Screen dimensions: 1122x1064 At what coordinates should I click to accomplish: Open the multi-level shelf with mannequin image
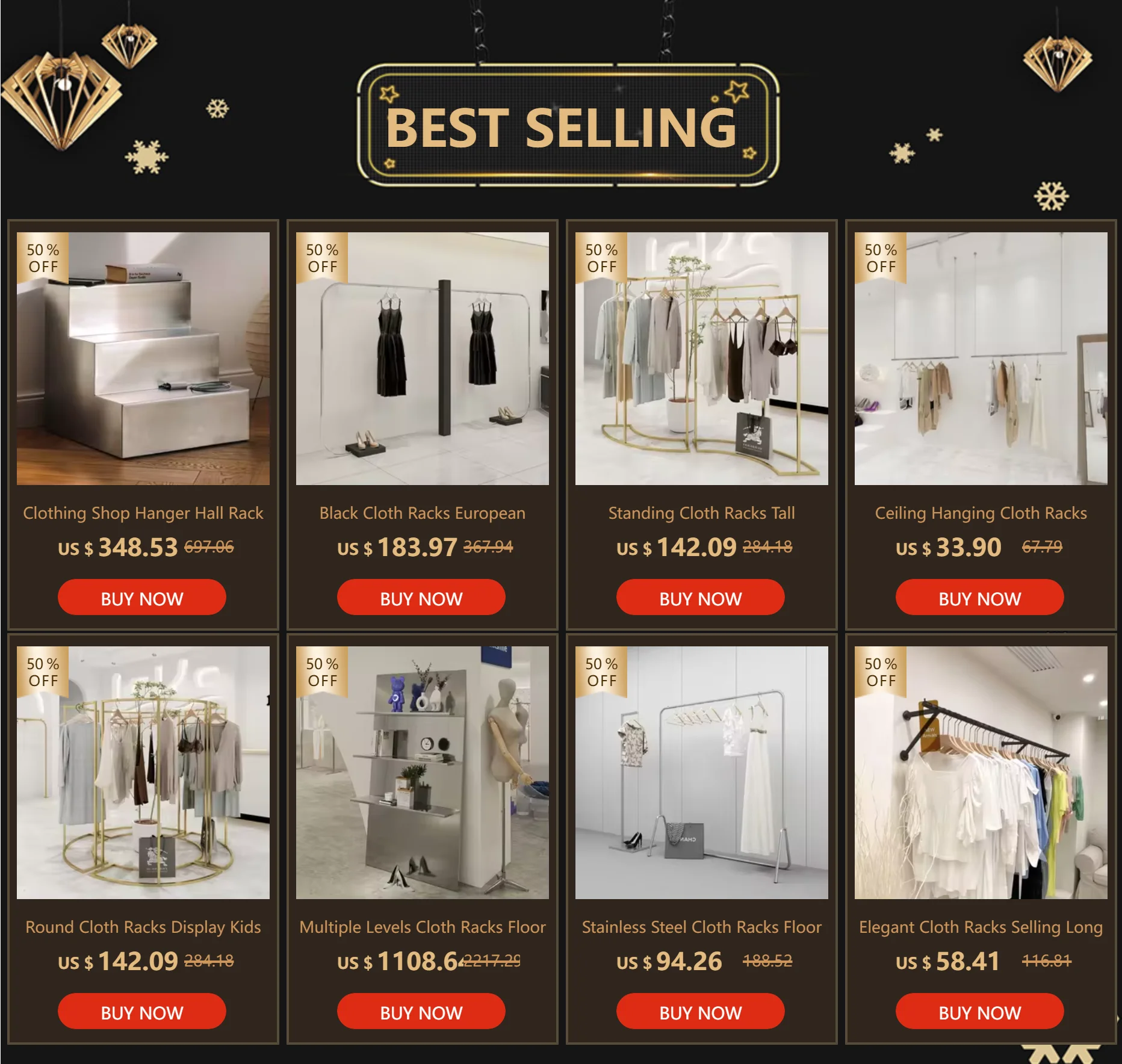click(x=423, y=773)
